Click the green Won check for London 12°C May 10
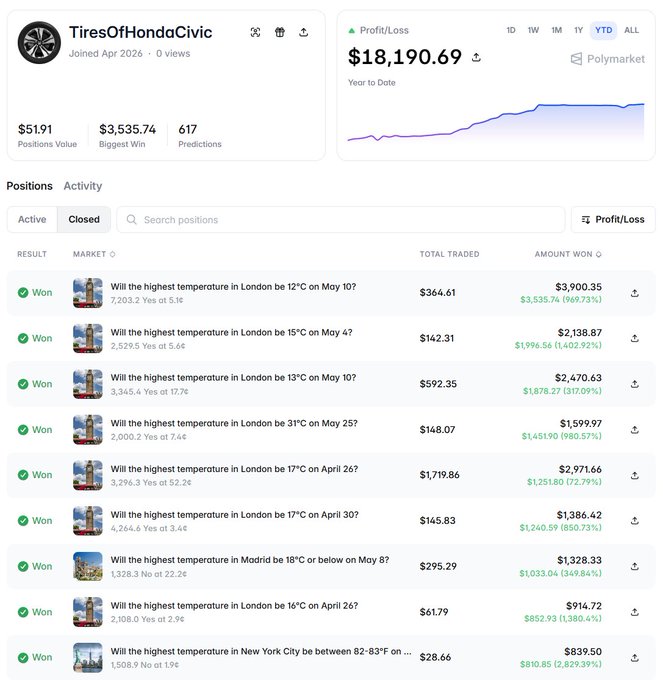663x680 pixels. [23, 293]
